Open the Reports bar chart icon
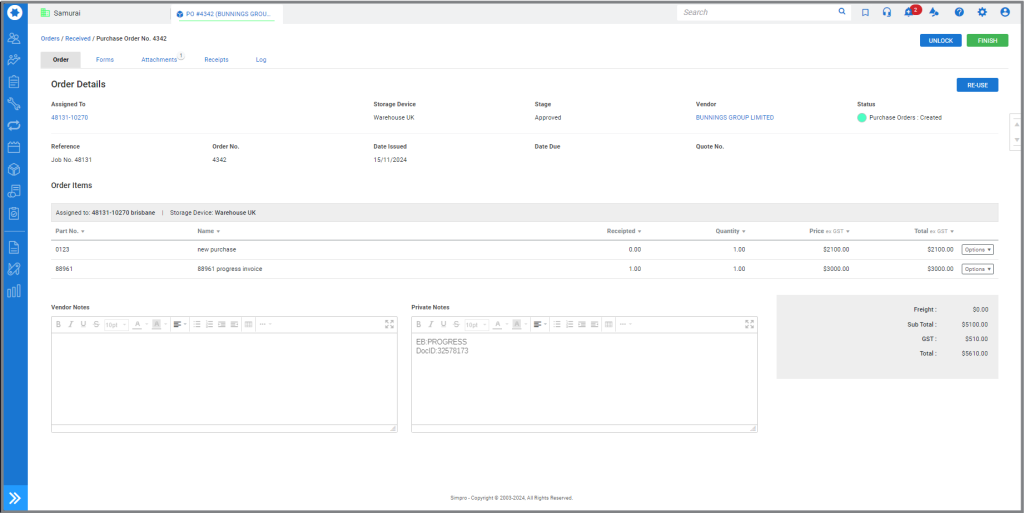Viewport: 1024px width, 513px height. [14, 290]
